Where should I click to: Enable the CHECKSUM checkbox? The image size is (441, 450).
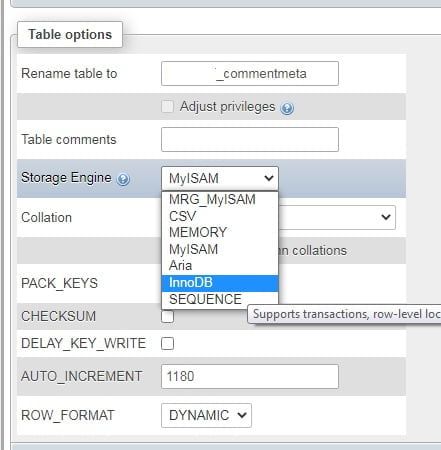(167, 316)
